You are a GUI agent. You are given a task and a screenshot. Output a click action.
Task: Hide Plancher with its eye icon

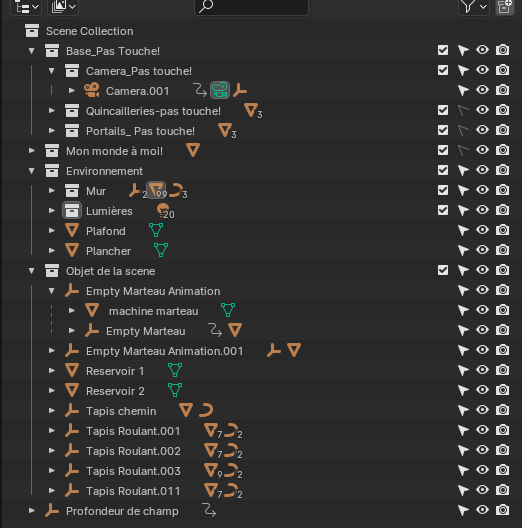[483, 250]
